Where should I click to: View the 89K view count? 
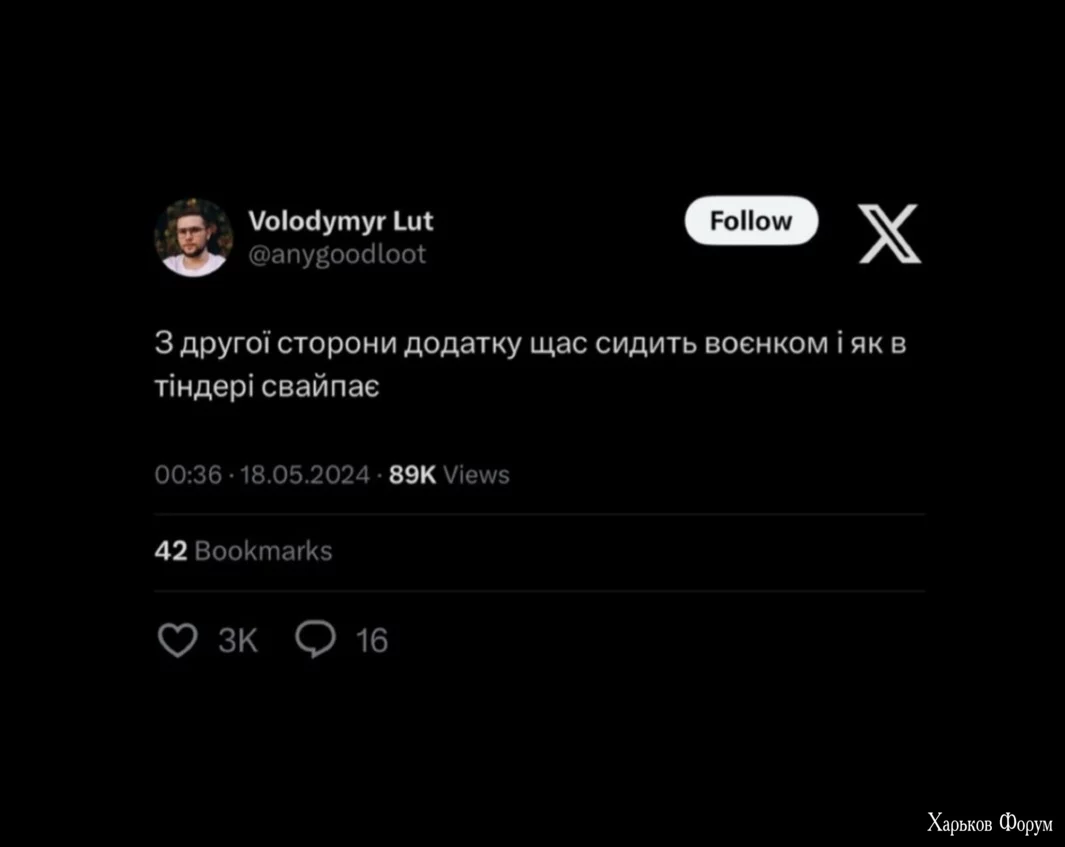[x=412, y=475]
